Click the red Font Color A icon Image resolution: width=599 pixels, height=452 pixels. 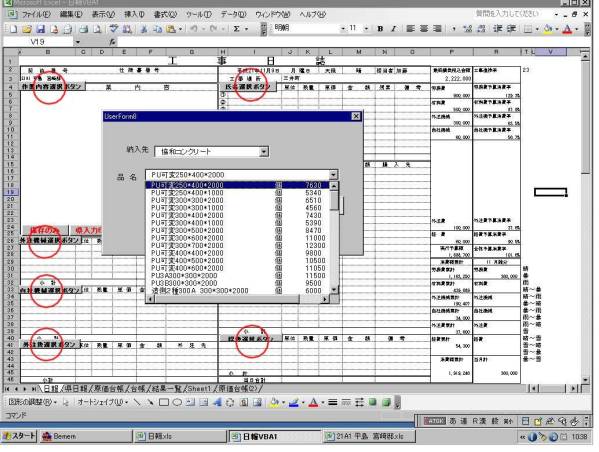click(568, 29)
